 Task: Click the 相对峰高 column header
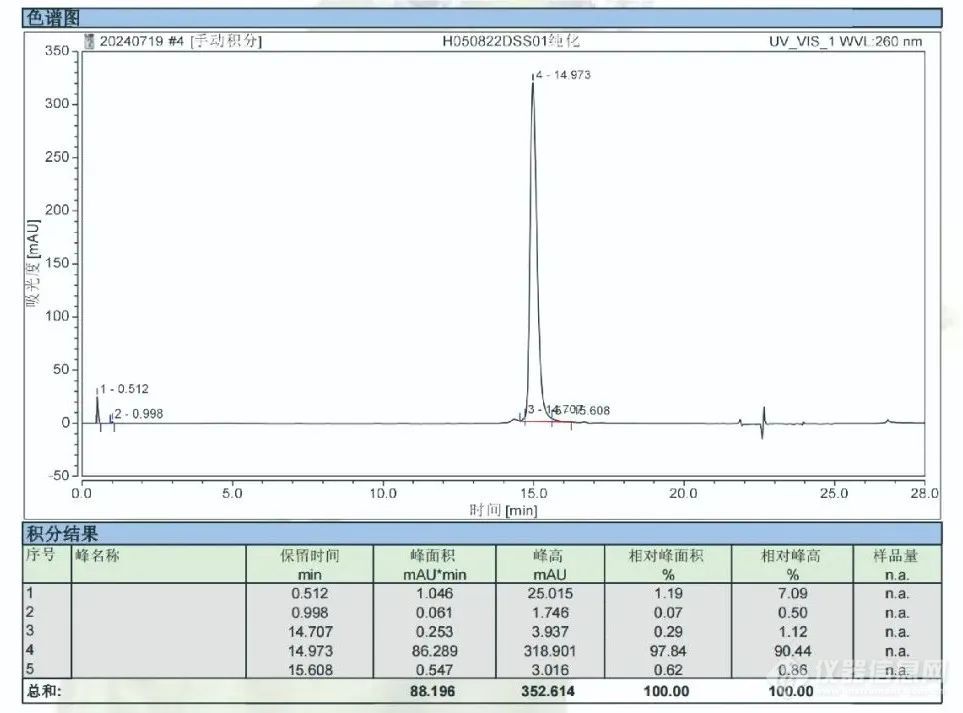pos(791,556)
